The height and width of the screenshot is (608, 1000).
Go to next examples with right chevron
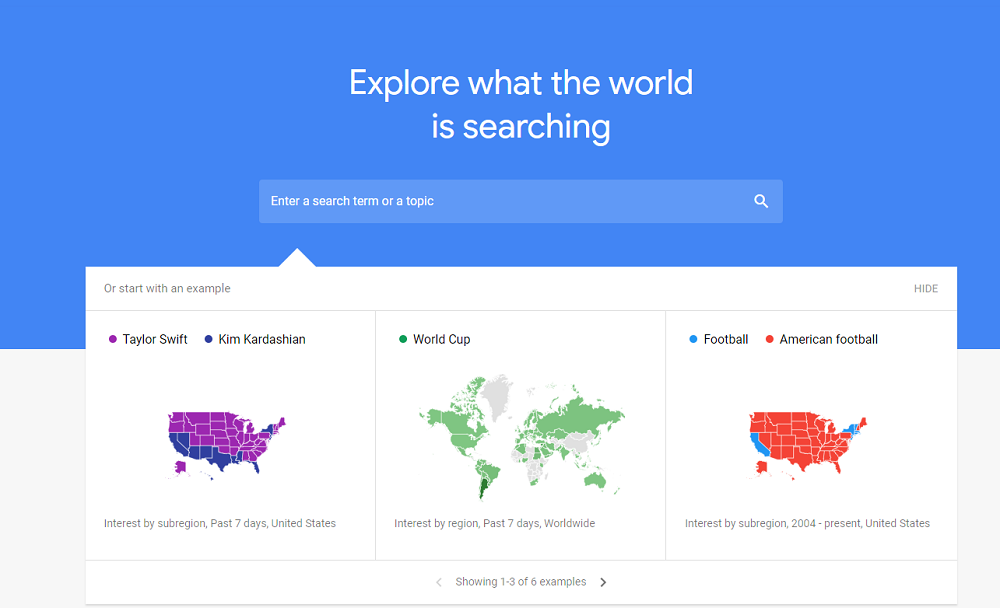[603, 582]
